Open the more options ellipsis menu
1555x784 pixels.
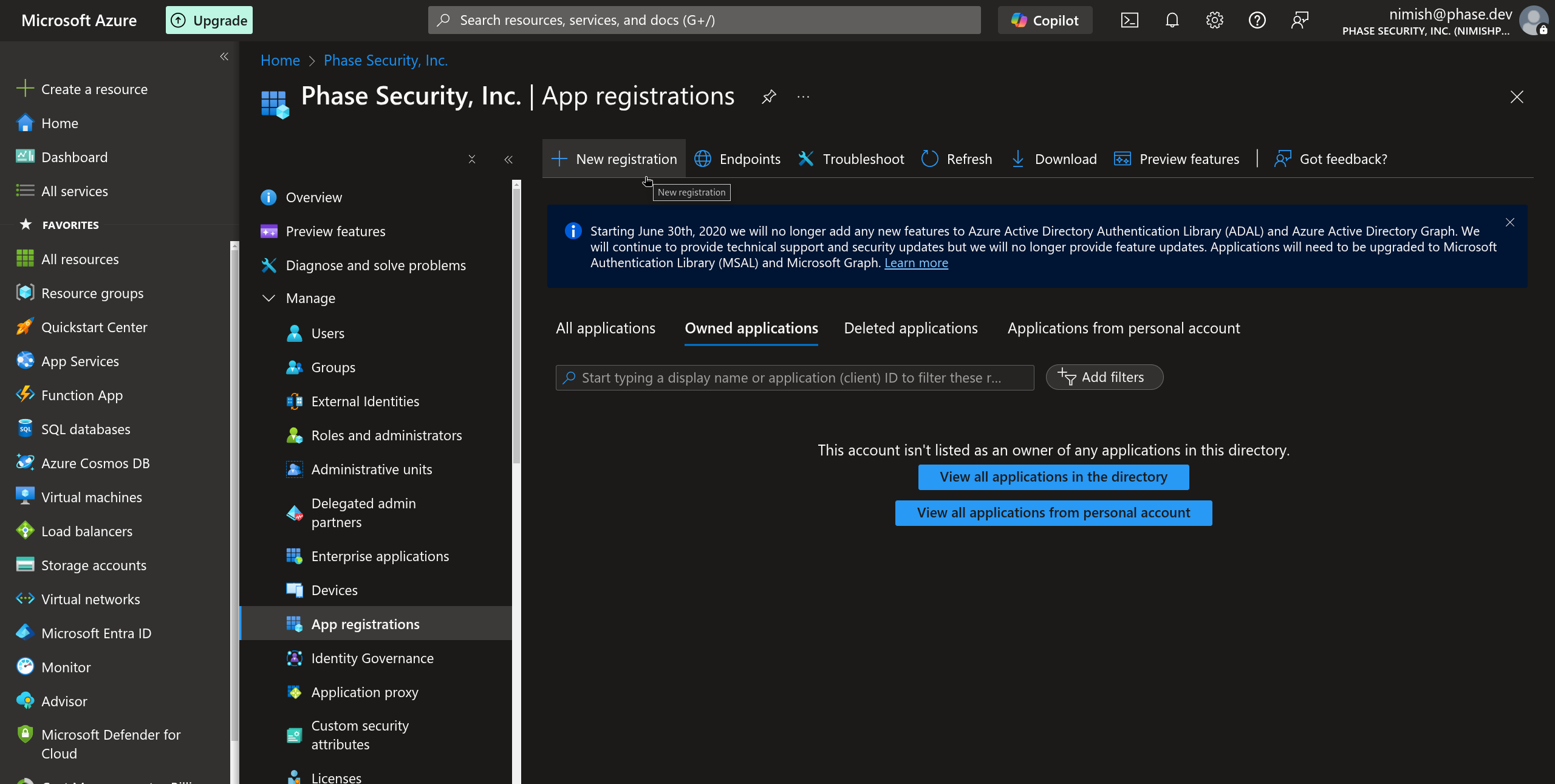click(x=803, y=97)
